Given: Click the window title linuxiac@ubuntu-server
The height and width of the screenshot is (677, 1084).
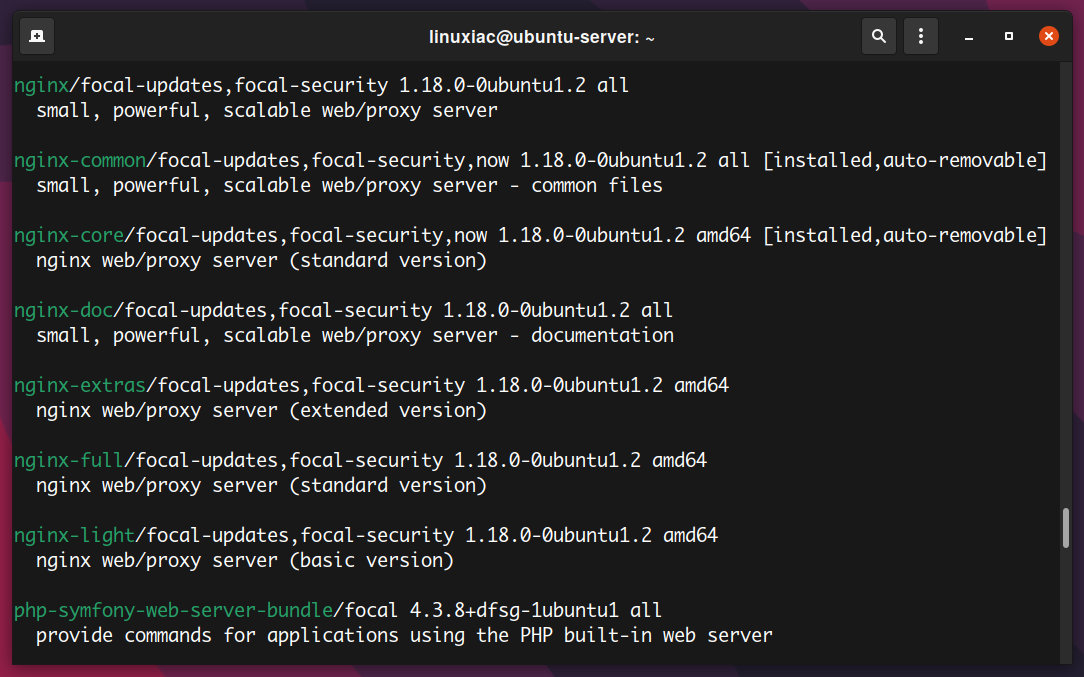Looking at the screenshot, I should point(541,37).
